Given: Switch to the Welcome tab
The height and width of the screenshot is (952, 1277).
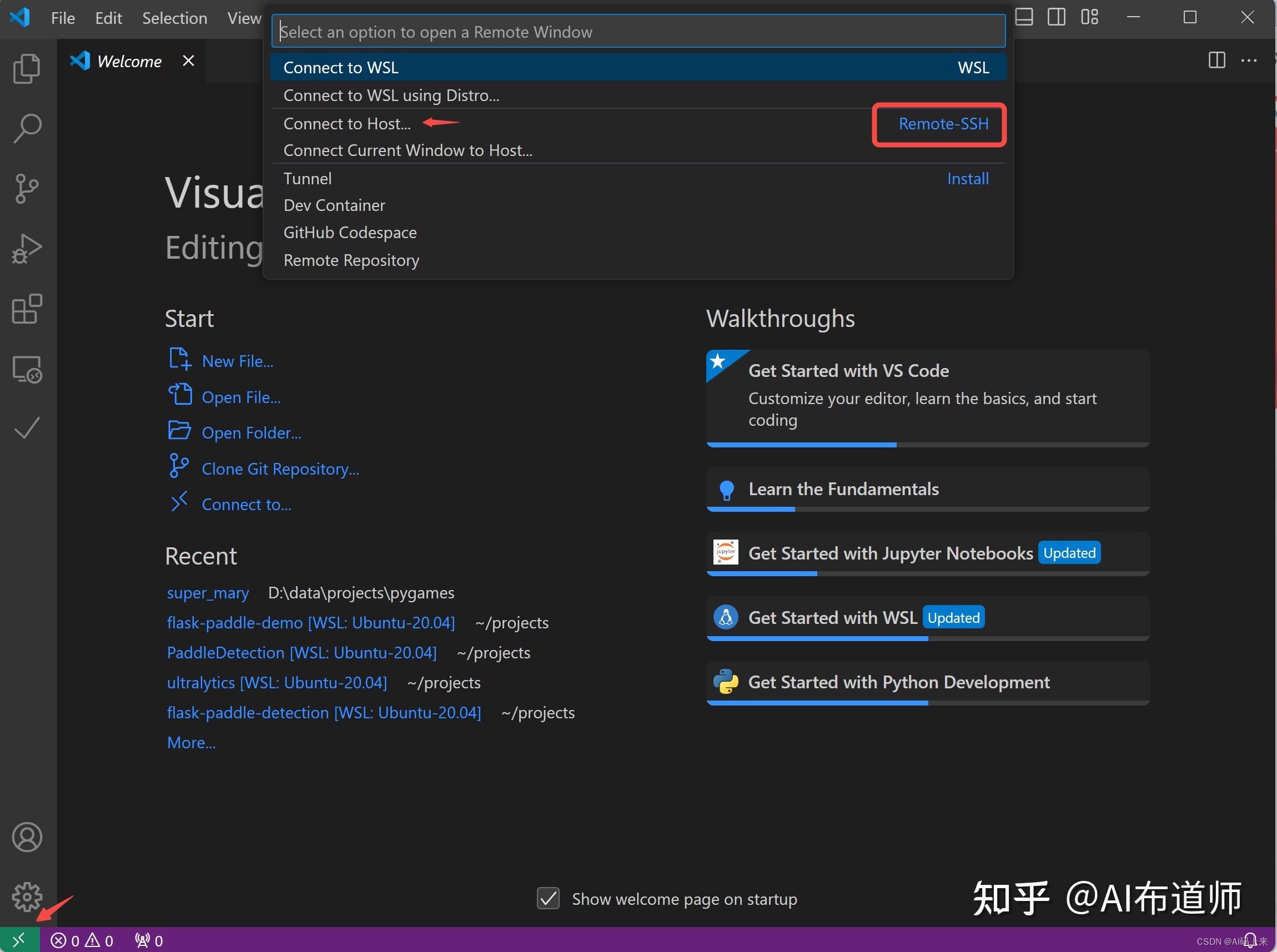Looking at the screenshot, I should click(128, 61).
